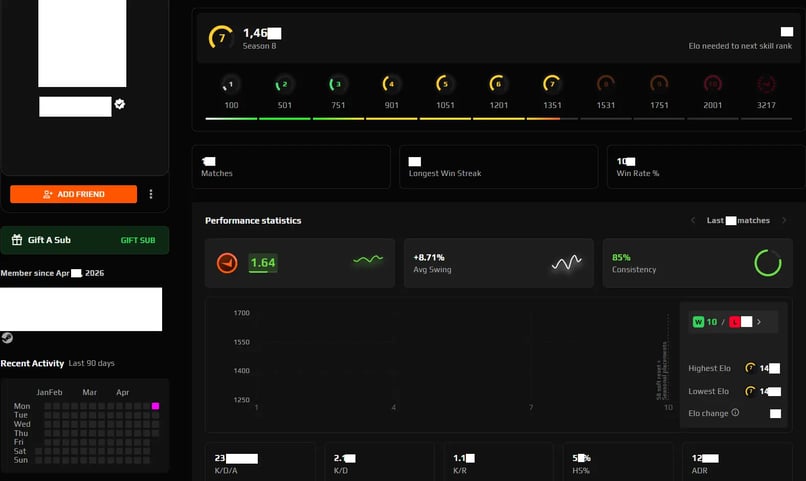Open the Matches stat card

coord(291,167)
